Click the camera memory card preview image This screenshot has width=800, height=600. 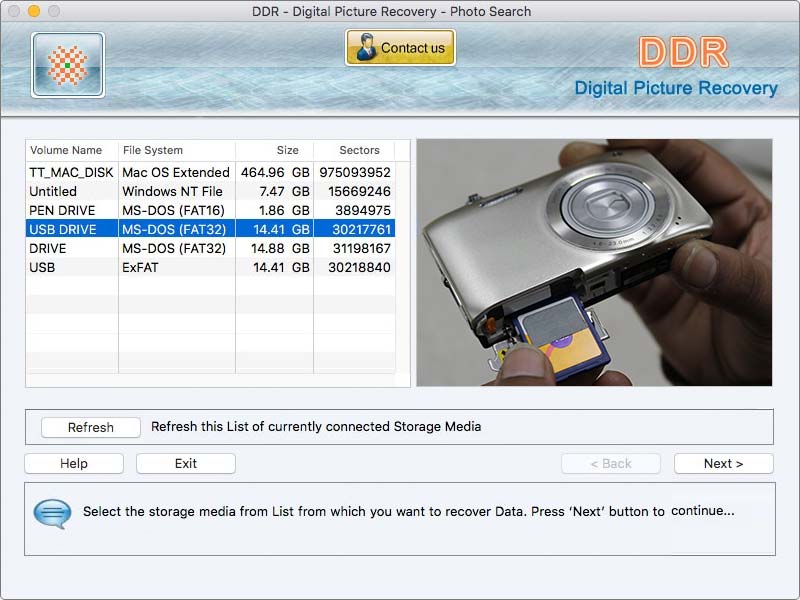pos(594,262)
